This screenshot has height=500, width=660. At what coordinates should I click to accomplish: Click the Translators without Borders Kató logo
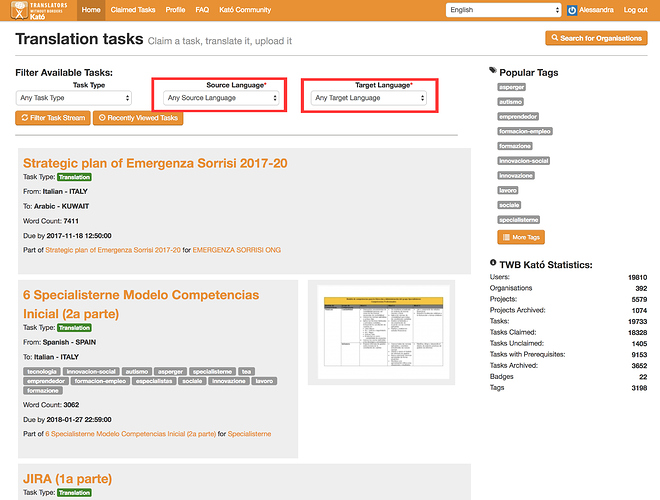[39, 10]
